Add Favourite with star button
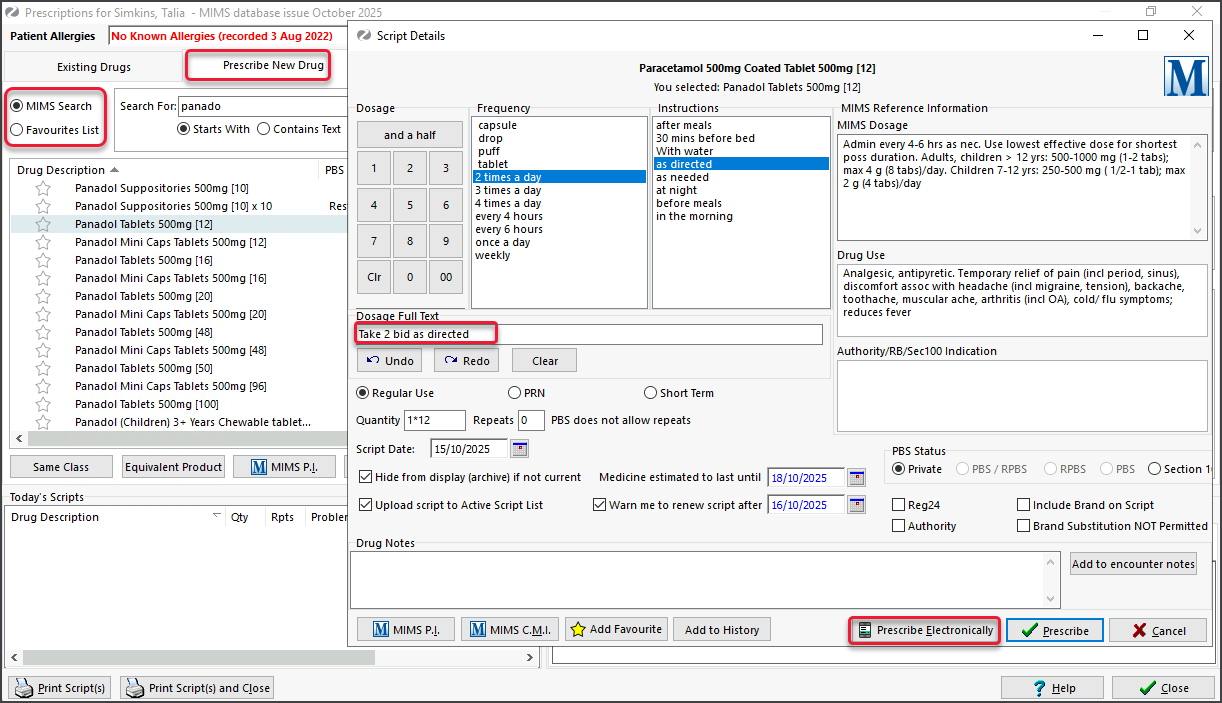 (x=617, y=629)
